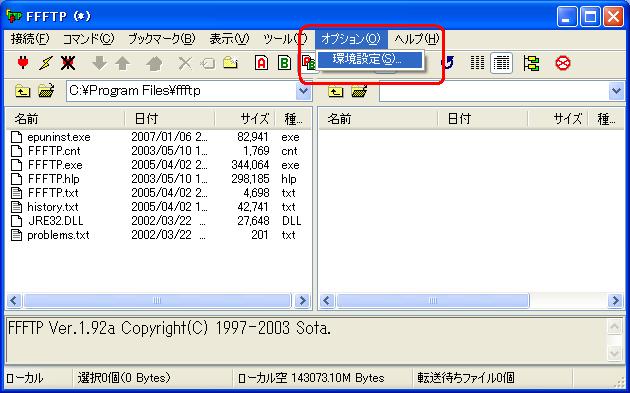This screenshot has width=630, height=393.
Task: Go up one folder in local pane
Action: pyautogui.click(x=22, y=91)
